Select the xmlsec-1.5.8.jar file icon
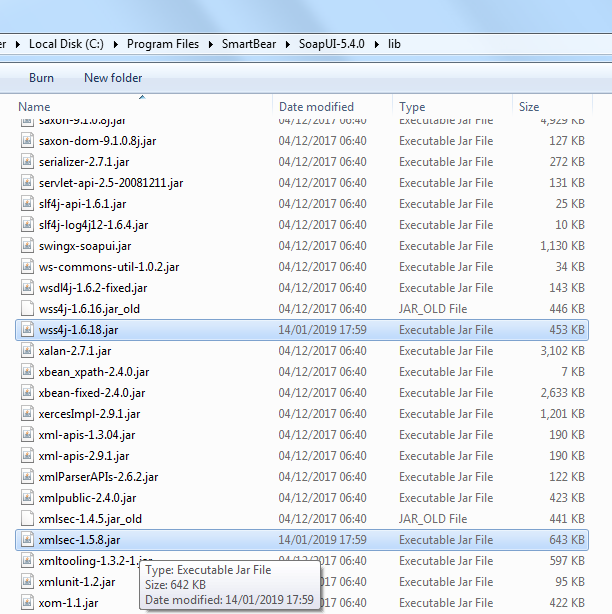 click(x=27, y=540)
